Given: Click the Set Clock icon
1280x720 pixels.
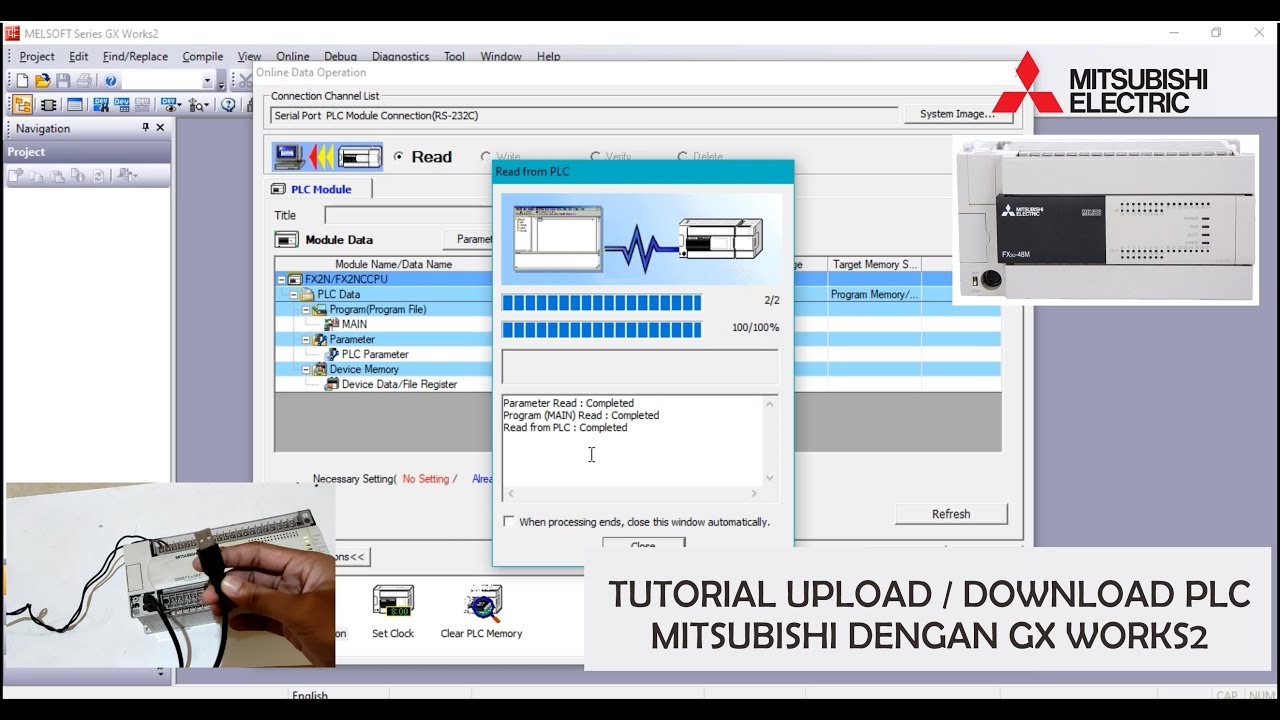Looking at the screenshot, I should coord(393,602).
